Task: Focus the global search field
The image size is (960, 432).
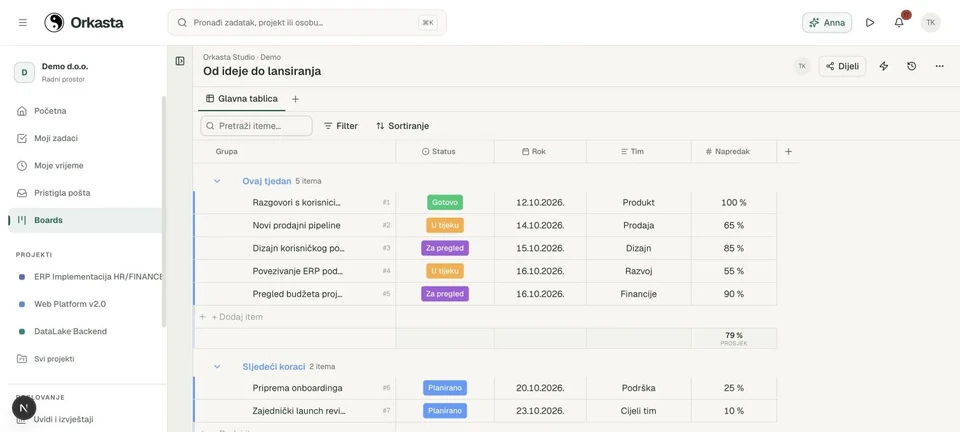Action: 307,23
